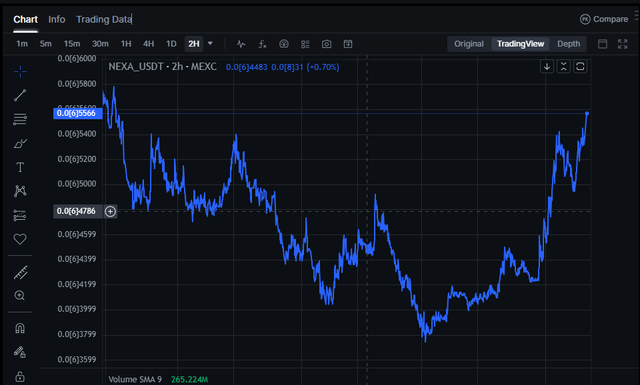Collapse the chart pane icon
Screen dimensions: 640x385
pos(564,67)
